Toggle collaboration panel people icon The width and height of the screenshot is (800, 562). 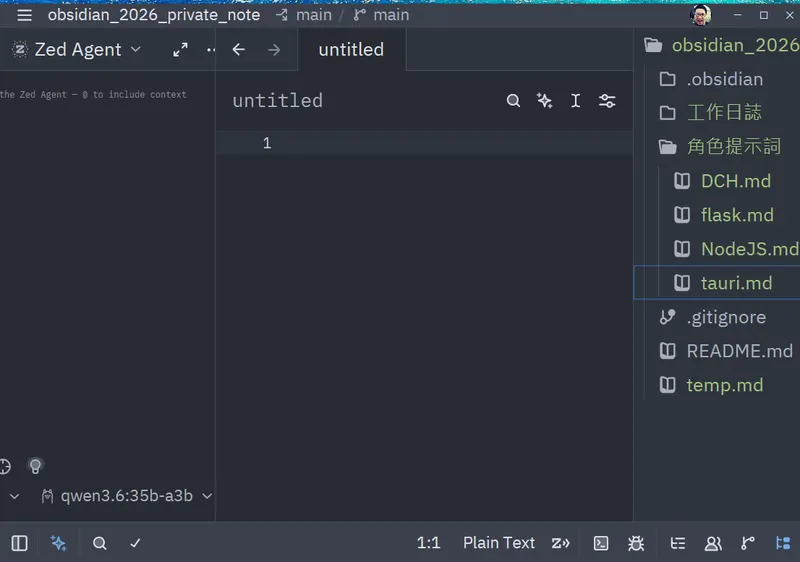pyautogui.click(x=713, y=543)
